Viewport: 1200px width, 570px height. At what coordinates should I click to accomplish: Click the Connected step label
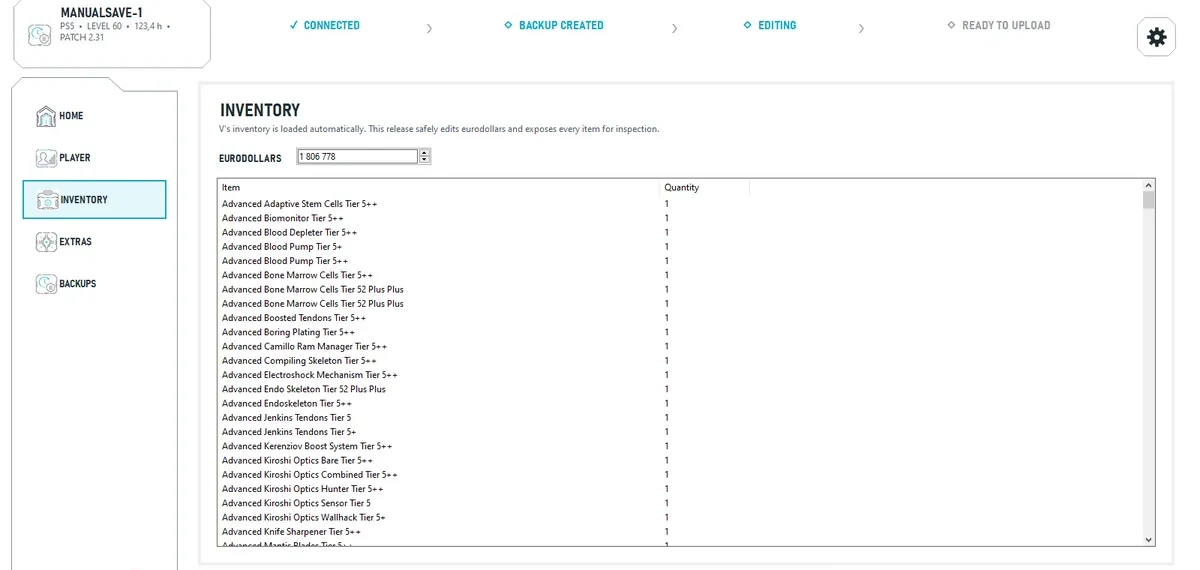point(332,25)
